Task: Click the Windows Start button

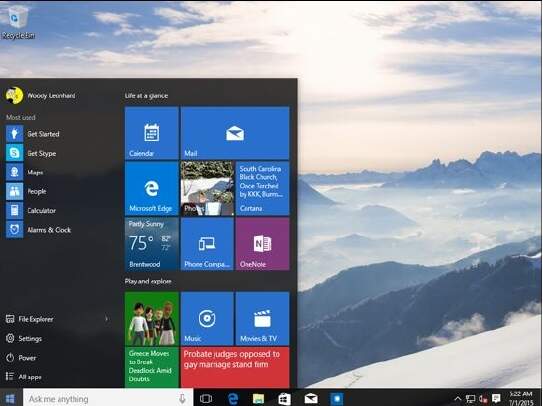Action: click(11, 398)
